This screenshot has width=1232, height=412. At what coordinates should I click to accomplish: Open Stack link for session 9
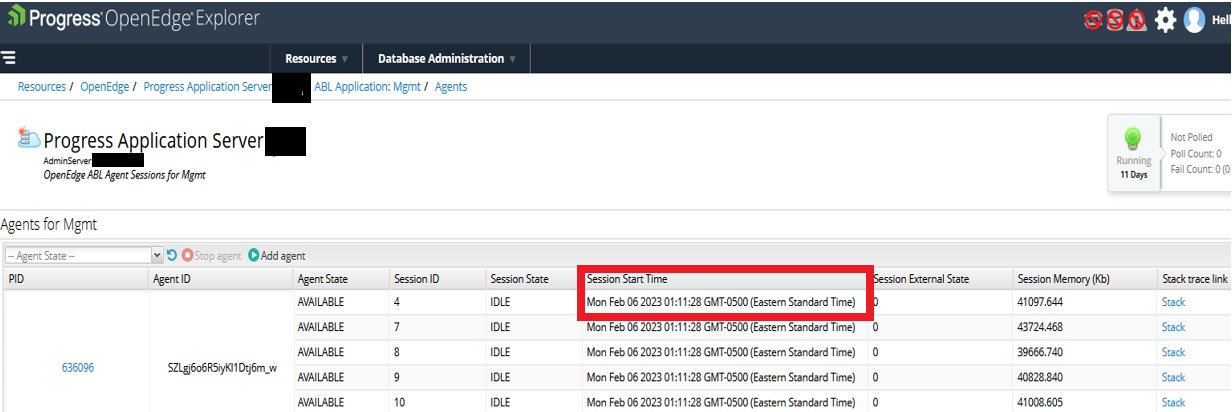click(1173, 377)
